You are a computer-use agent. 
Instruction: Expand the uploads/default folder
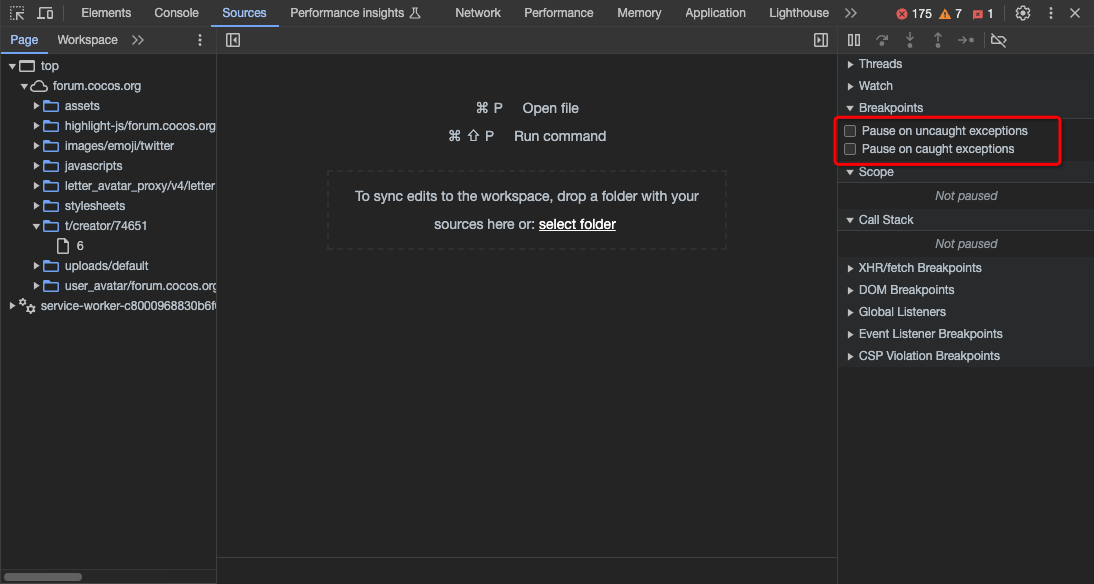click(37, 266)
